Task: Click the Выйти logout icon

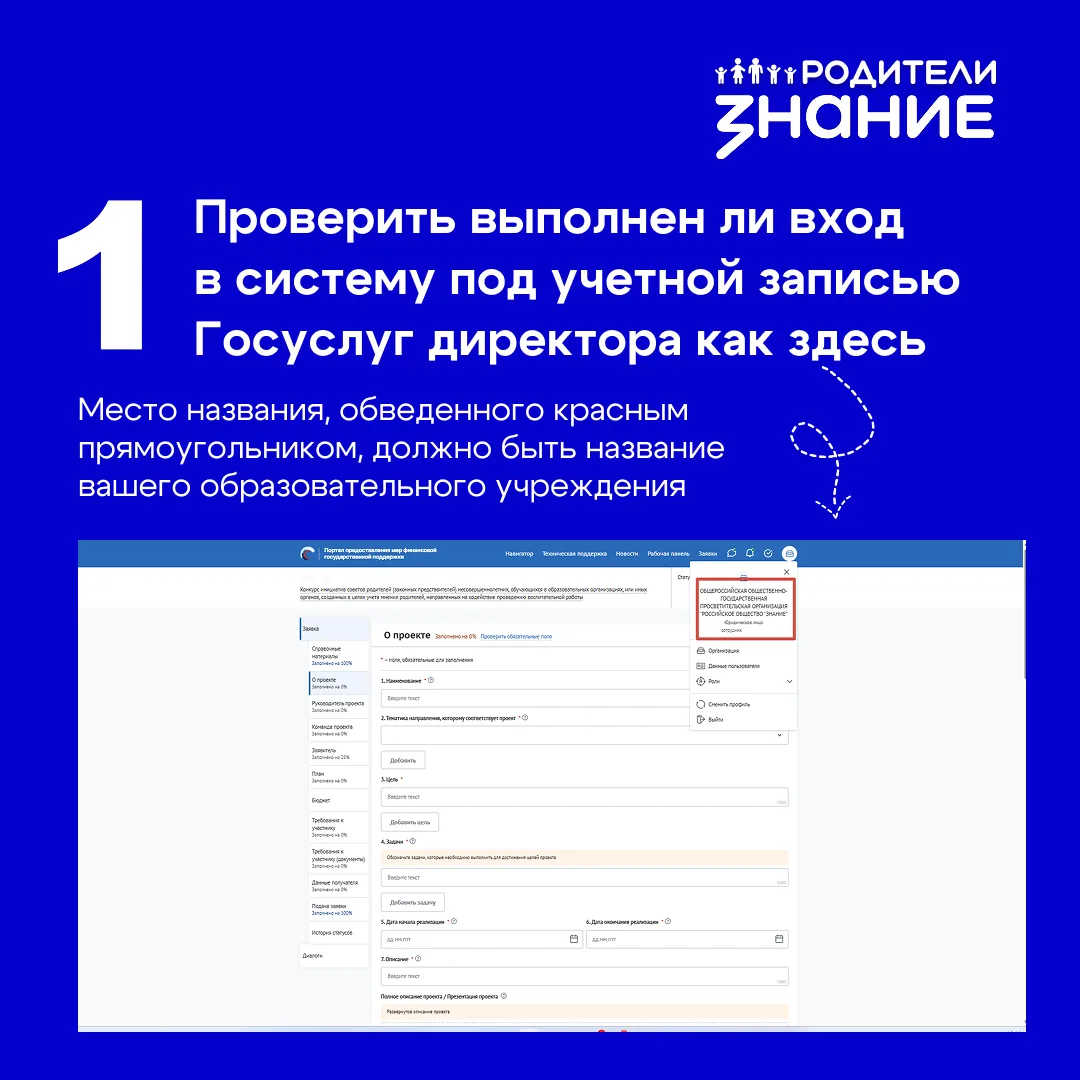Action: (700, 720)
